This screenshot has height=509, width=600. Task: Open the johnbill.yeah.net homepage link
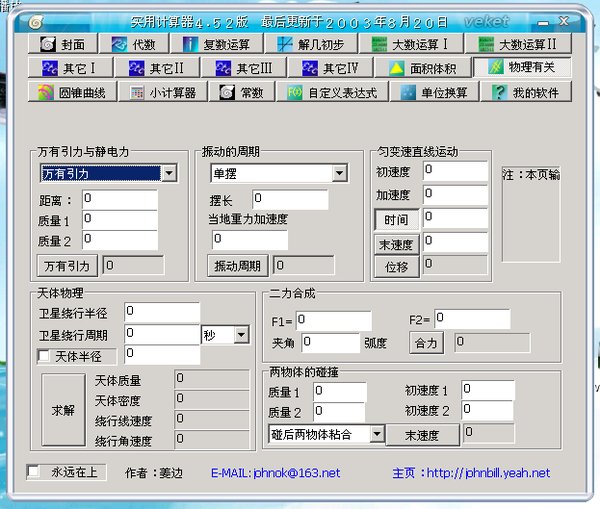coord(488,473)
